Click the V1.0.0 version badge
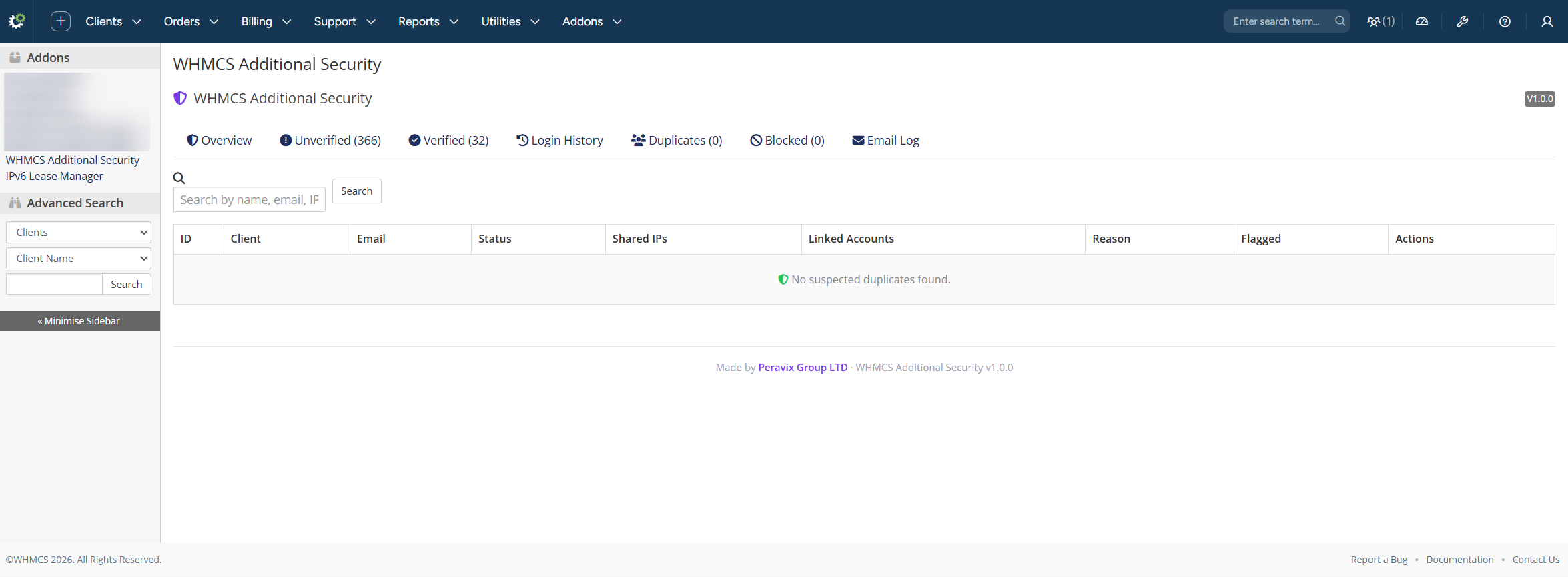The width and height of the screenshot is (1568, 577). tap(1540, 99)
